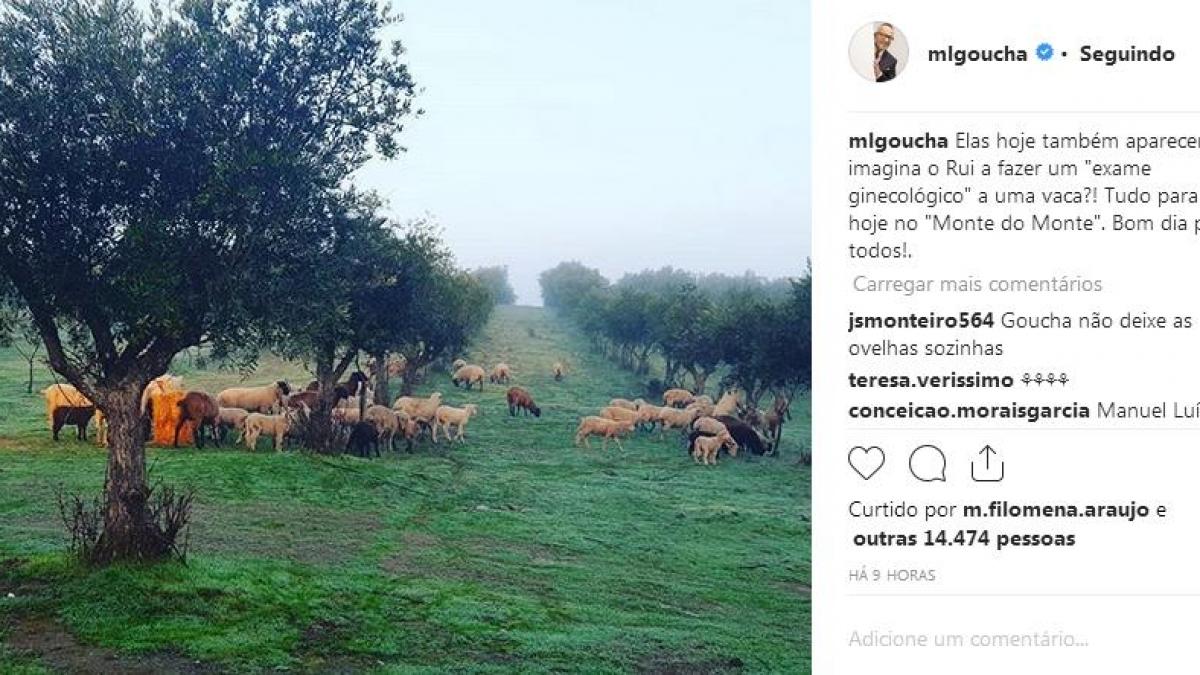Show the outras 14.474 pessoas likes list
The image size is (1200, 675).
coord(964,539)
